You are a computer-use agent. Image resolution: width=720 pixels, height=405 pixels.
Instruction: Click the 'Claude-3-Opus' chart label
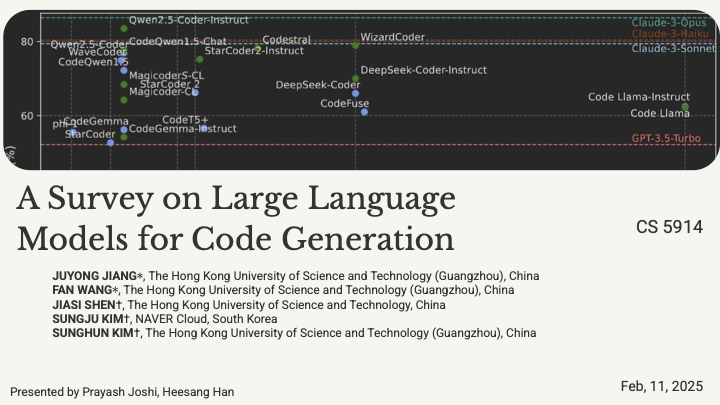tap(669, 22)
